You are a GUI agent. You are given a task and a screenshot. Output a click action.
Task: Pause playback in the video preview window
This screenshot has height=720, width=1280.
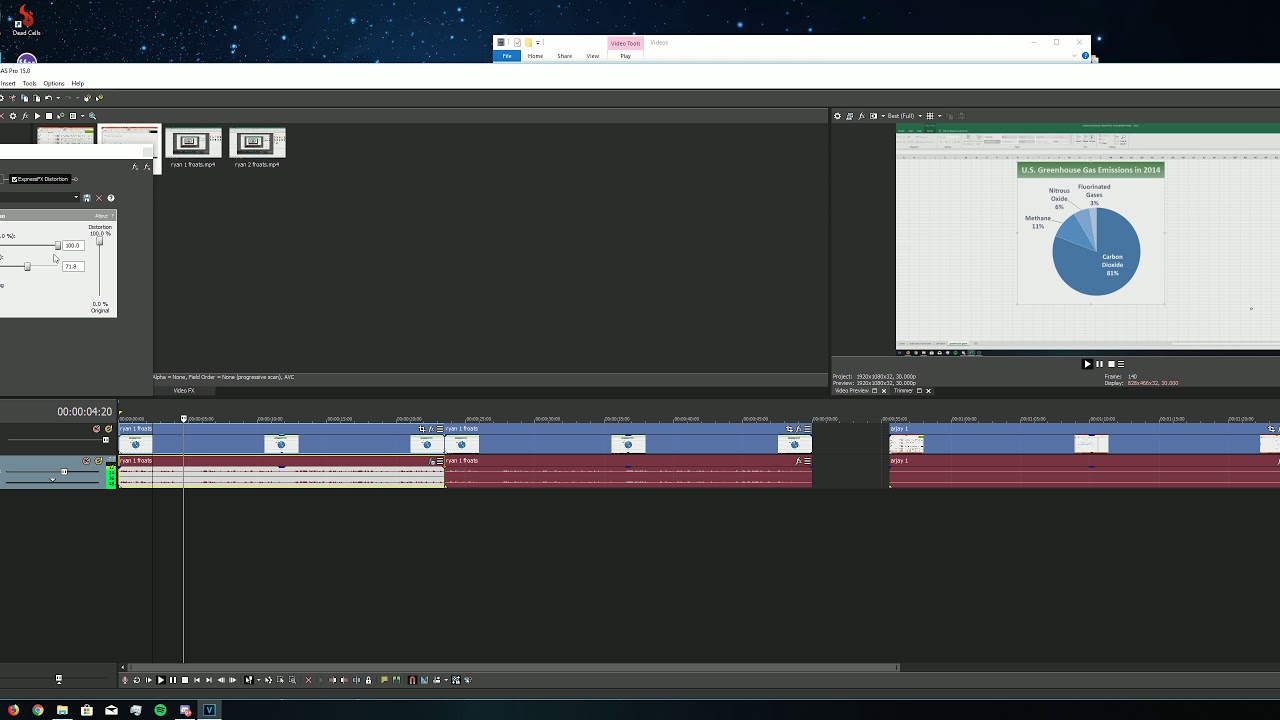1099,364
